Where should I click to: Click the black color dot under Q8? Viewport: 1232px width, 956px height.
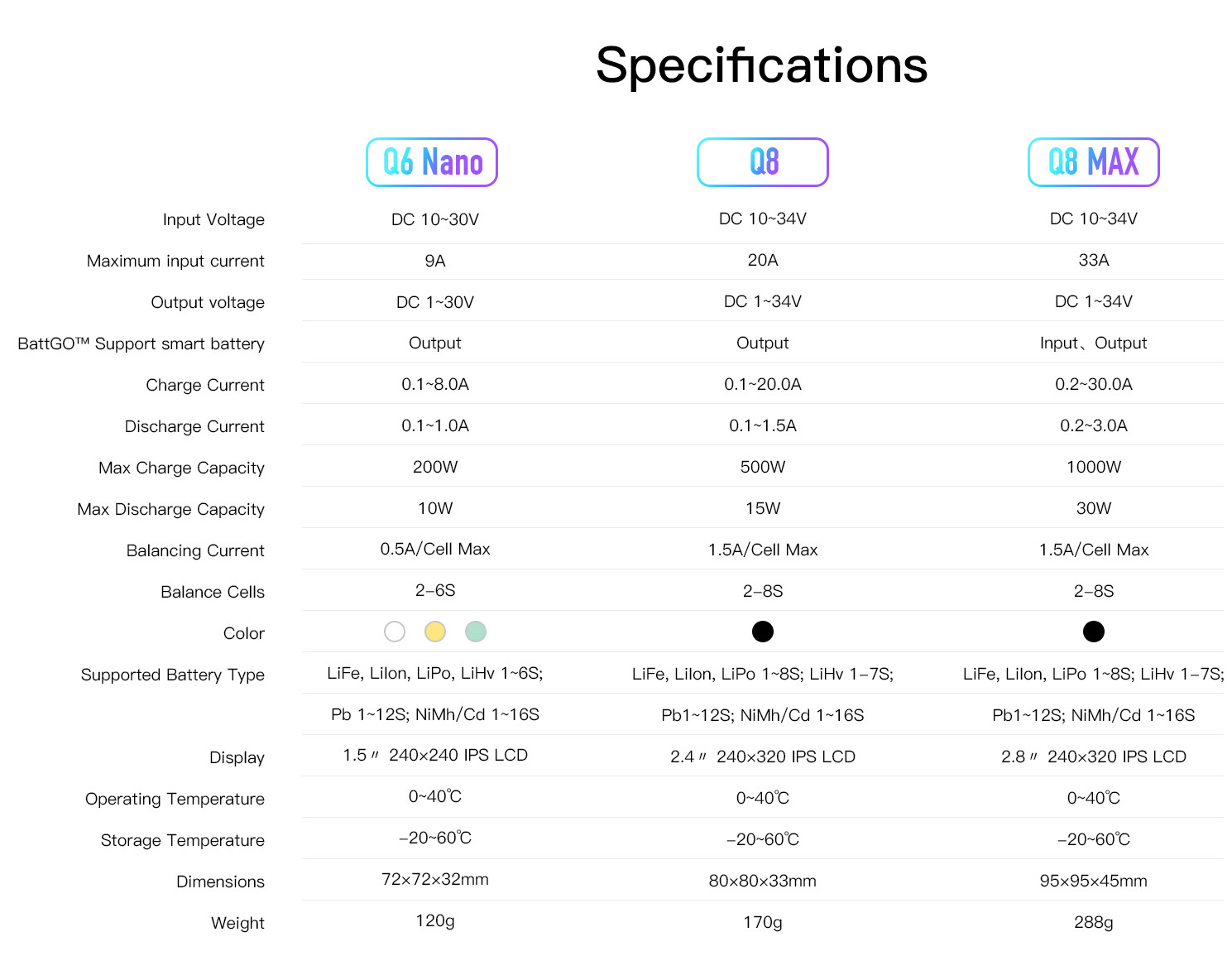tap(763, 632)
